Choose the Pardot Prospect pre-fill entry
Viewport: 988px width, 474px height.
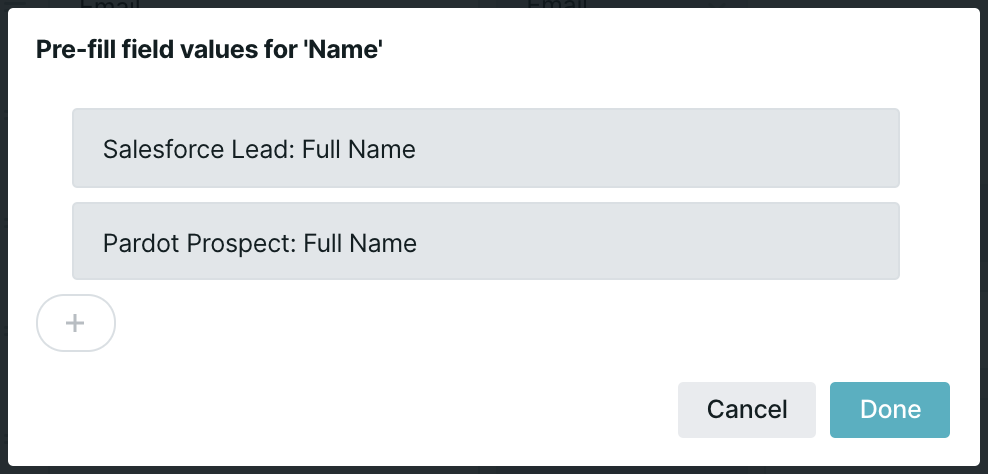[x=485, y=242]
